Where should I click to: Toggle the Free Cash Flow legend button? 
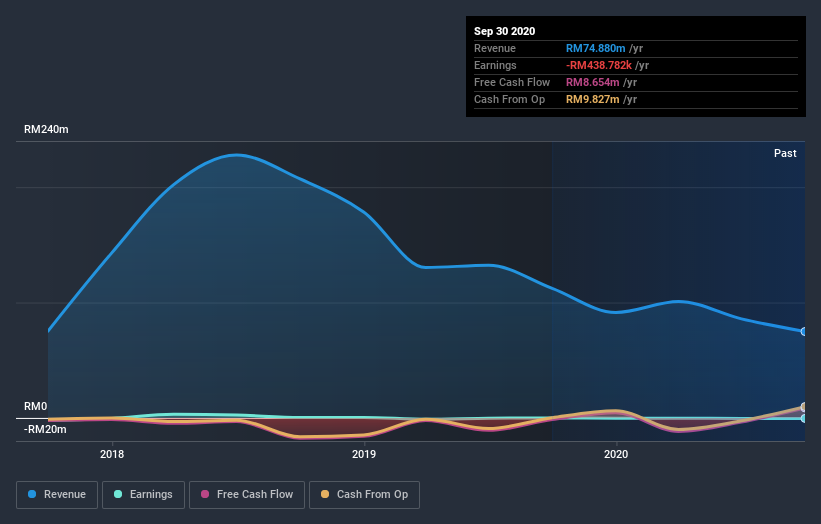pos(247,495)
